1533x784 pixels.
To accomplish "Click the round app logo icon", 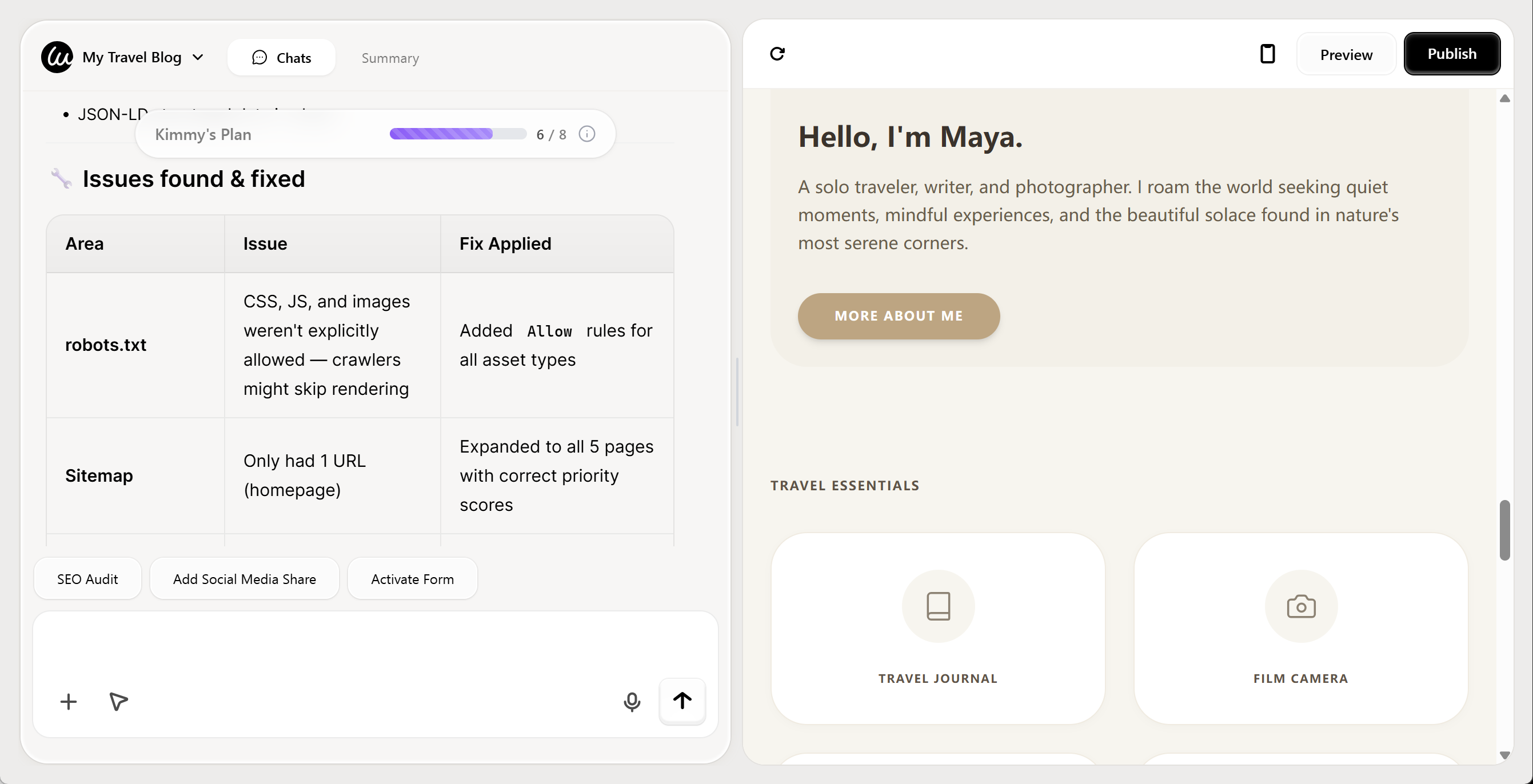I will (x=57, y=57).
